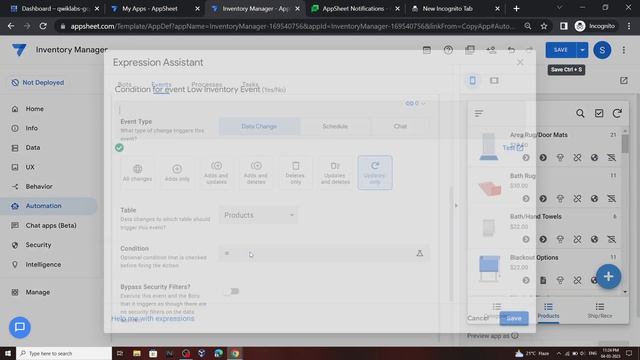640x360 pixels.
Task: Click globe icon in Area Rug/Door Mats row
Action: pos(594,158)
